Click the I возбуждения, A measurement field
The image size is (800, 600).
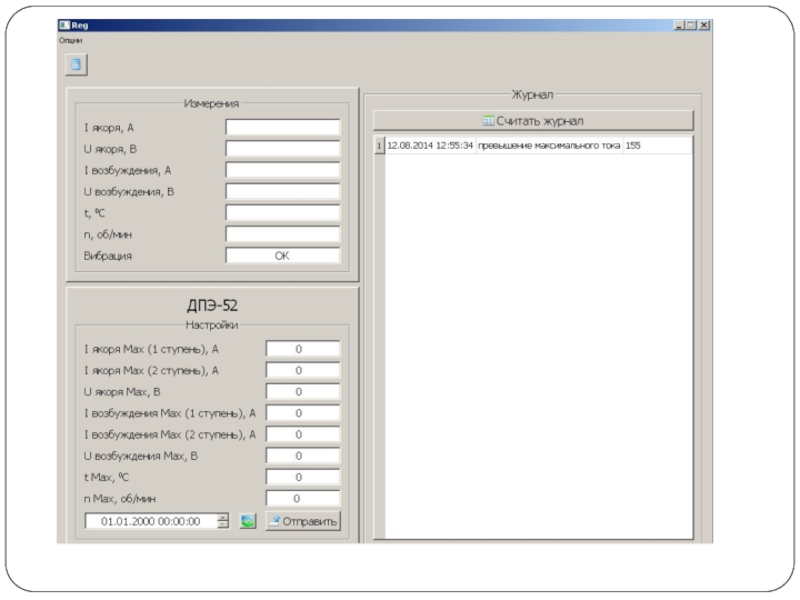283,170
